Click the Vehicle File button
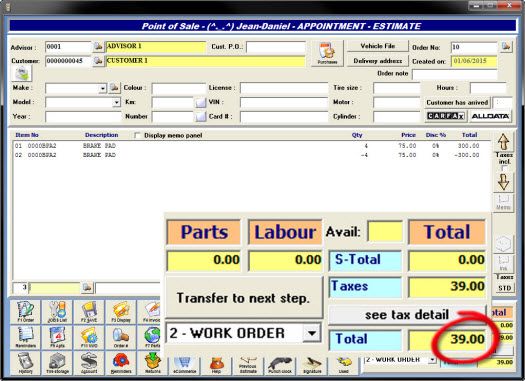The width and height of the screenshot is (525, 381). click(378, 46)
